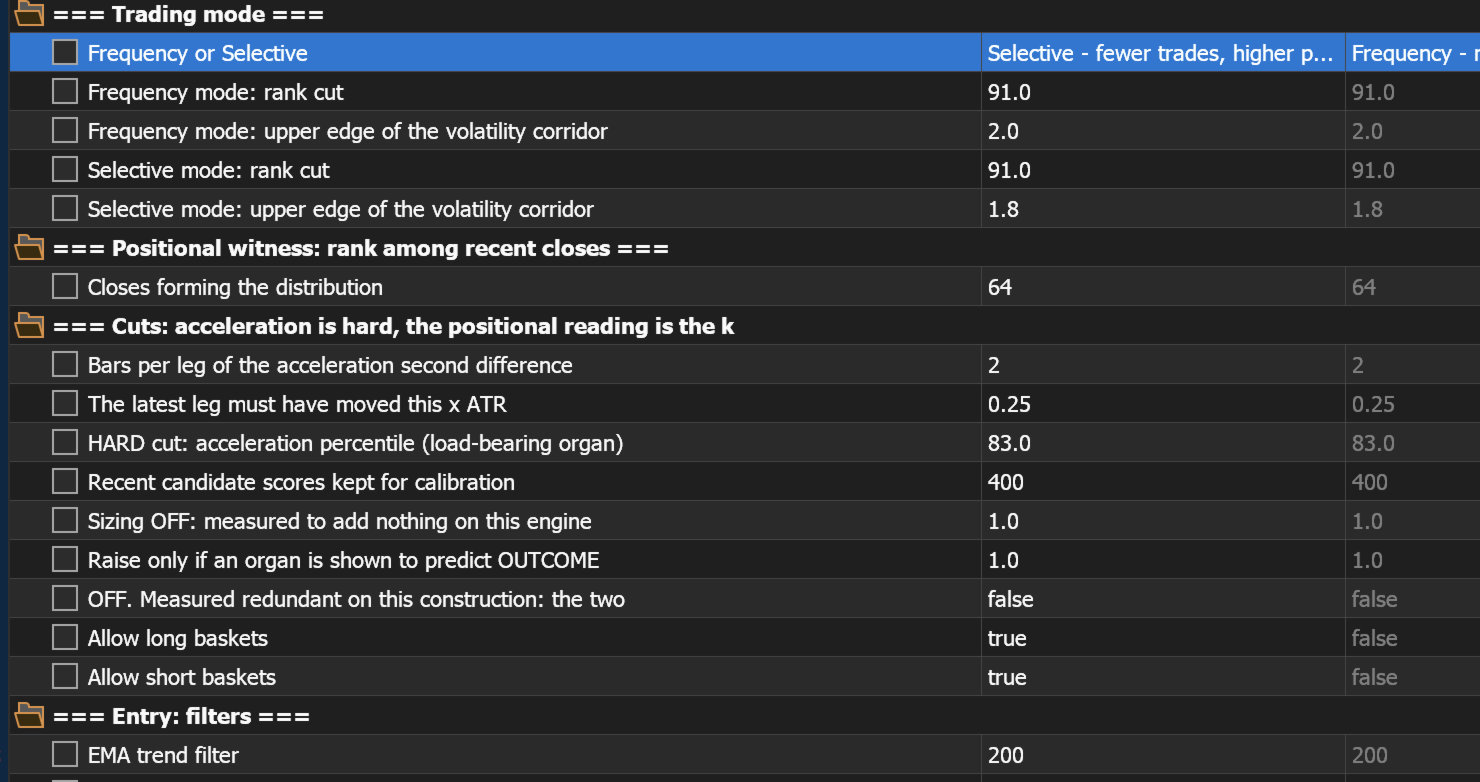
Task: Click the folder icon beside Trading mode
Action: point(30,14)
